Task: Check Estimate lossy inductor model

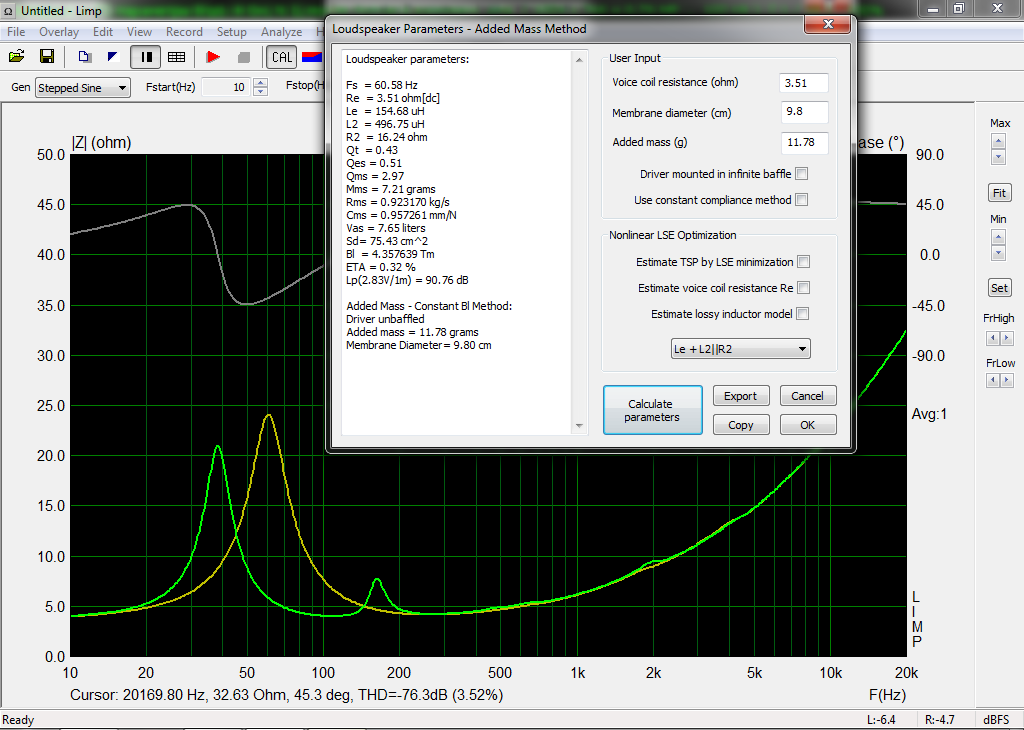Action: coord(803,314)
